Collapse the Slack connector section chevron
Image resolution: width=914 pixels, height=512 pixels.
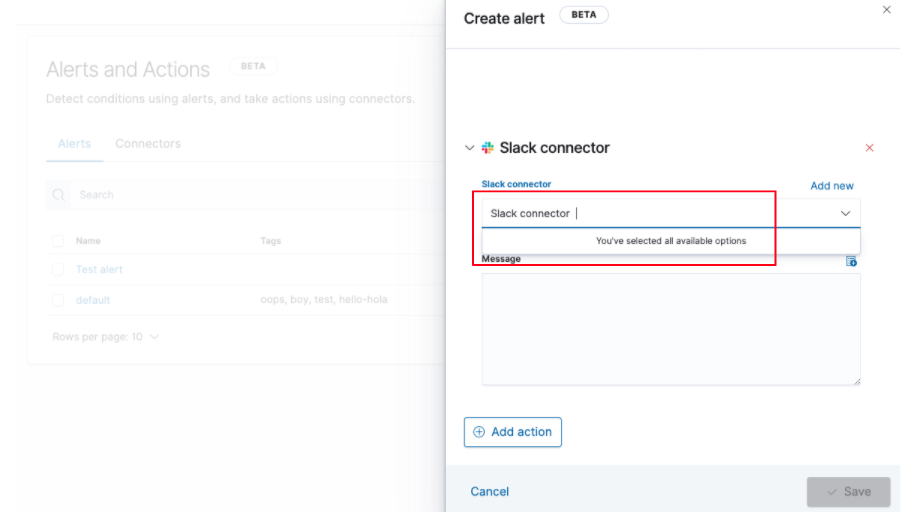pyautogui.click(x=469, y=148)
